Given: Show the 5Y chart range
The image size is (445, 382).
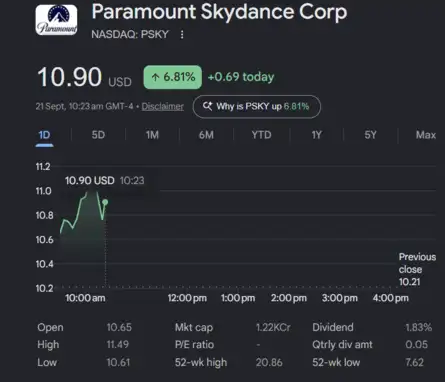Looking at the screenshot, I should coord(370,135).
